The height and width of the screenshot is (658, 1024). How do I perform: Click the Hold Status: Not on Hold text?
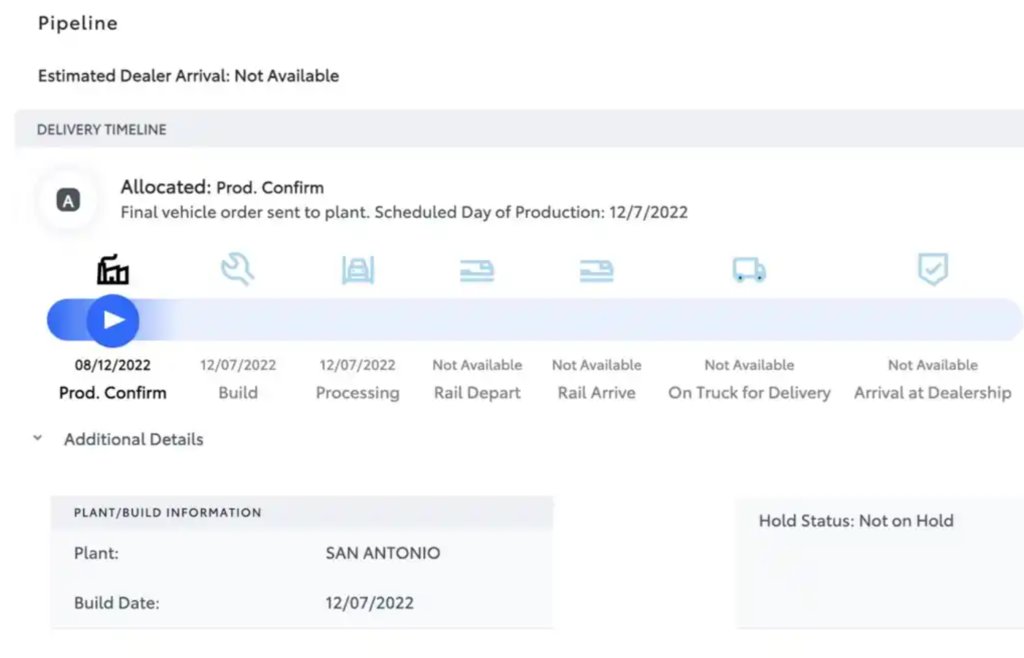[x=856, y=521]
